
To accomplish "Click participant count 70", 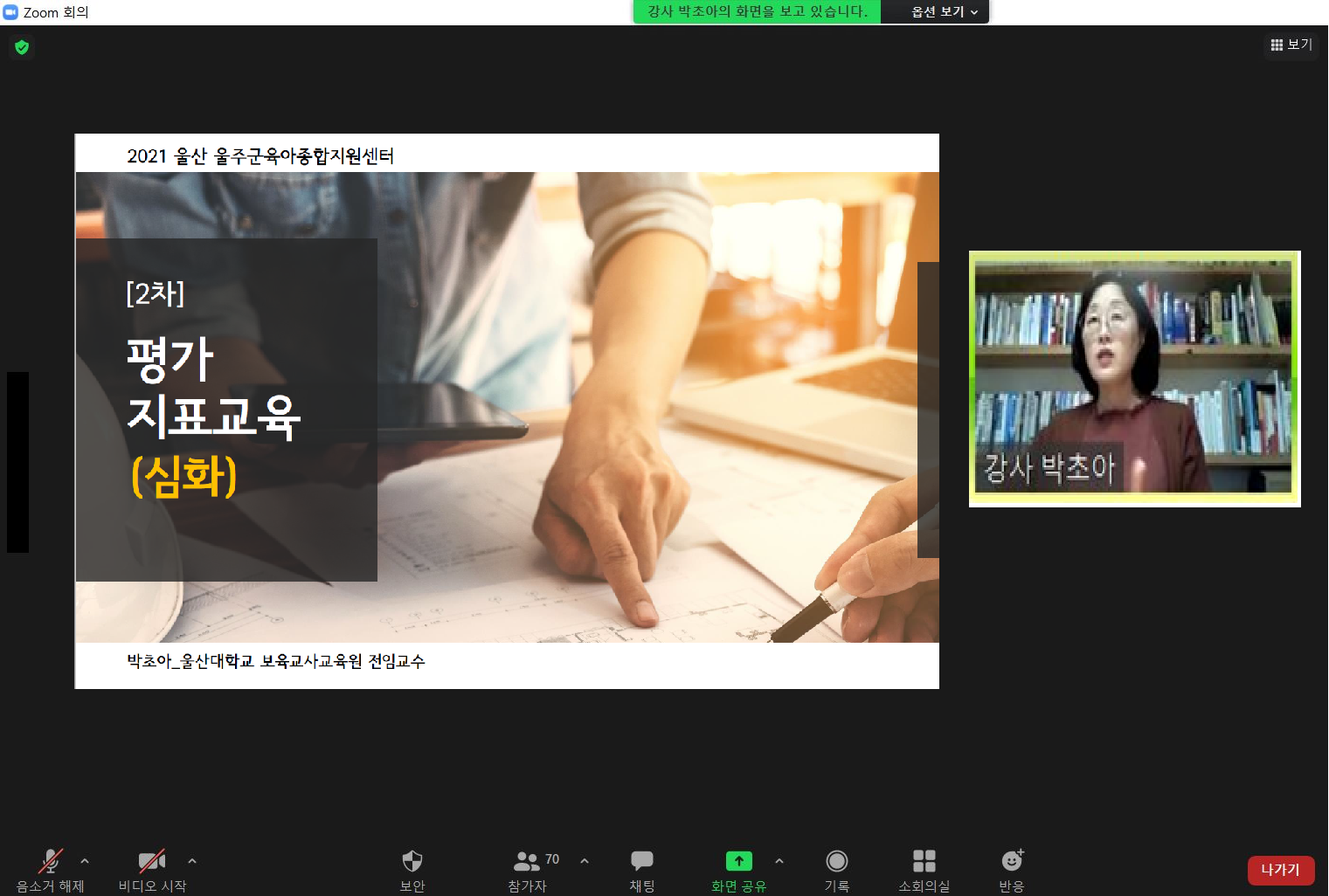I will (x=552, y=859).
